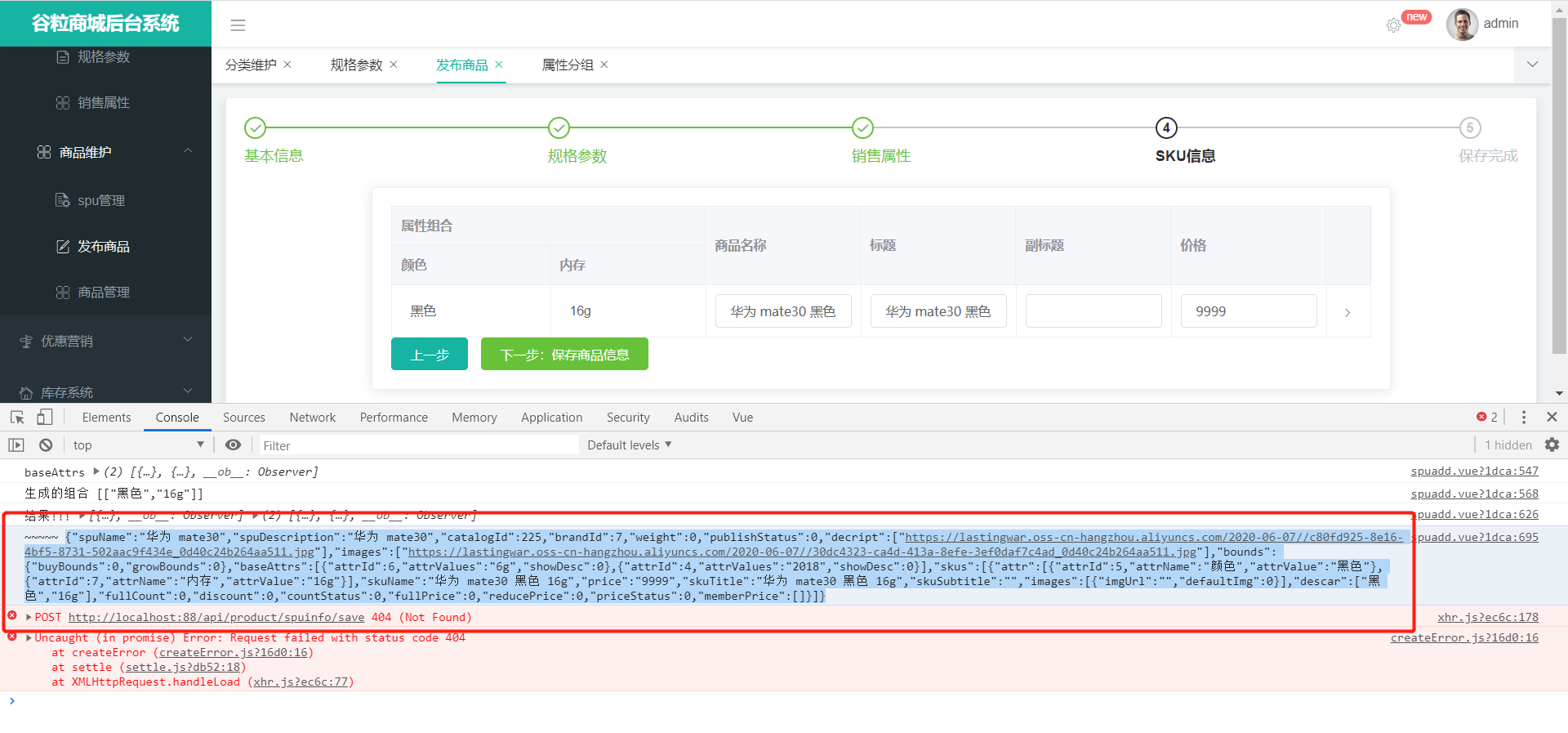Open the settings gear with new badge

(1393, 25)
